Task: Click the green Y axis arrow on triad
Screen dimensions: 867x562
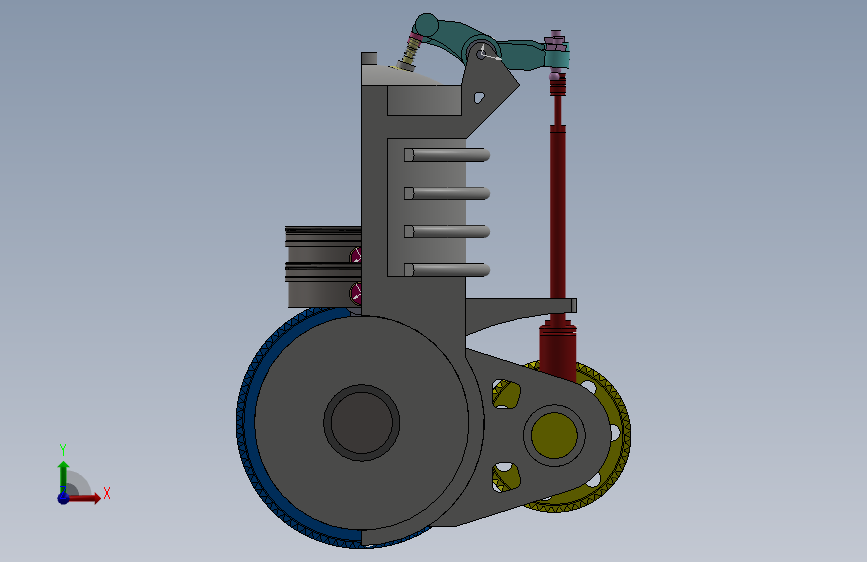Action: tap(63, 477)
